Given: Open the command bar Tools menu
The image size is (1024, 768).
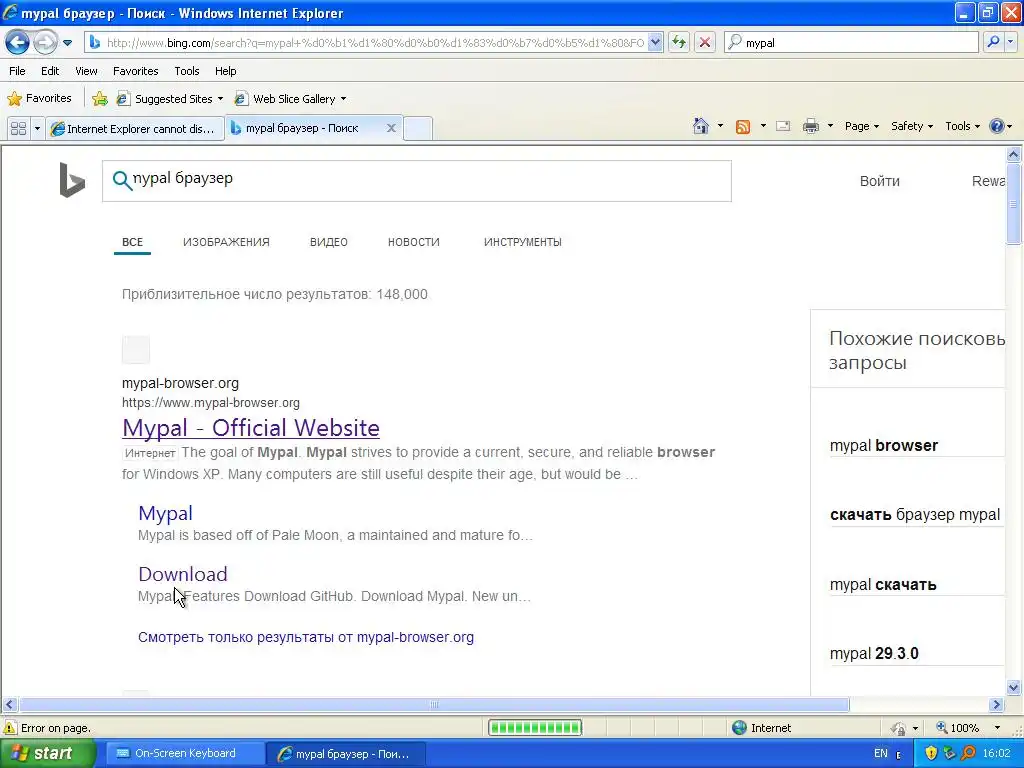Looking at the screenshot, I should click(x=962, y=126).
